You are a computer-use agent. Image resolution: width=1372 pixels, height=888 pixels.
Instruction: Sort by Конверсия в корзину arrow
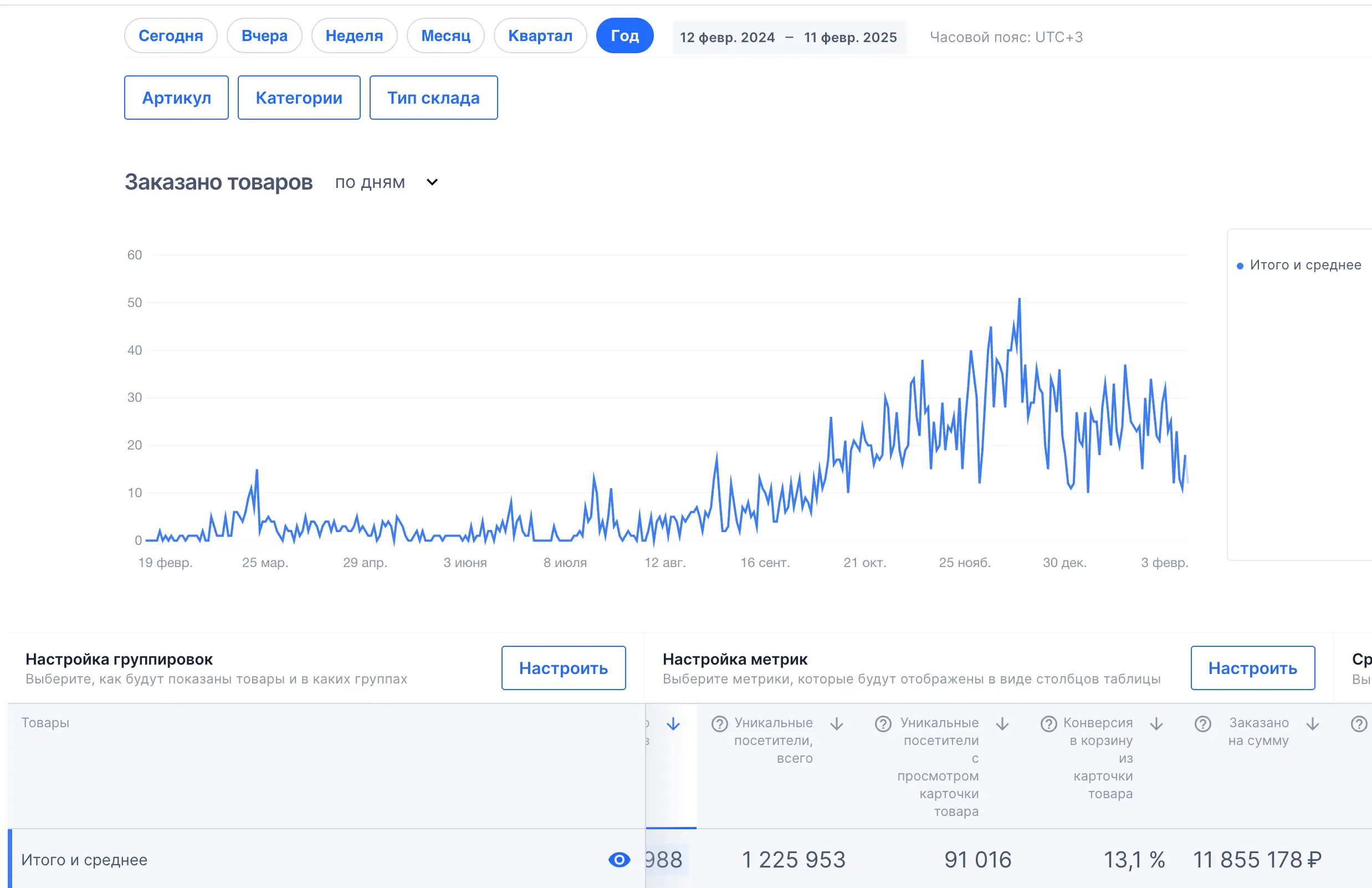[1156, 724]
